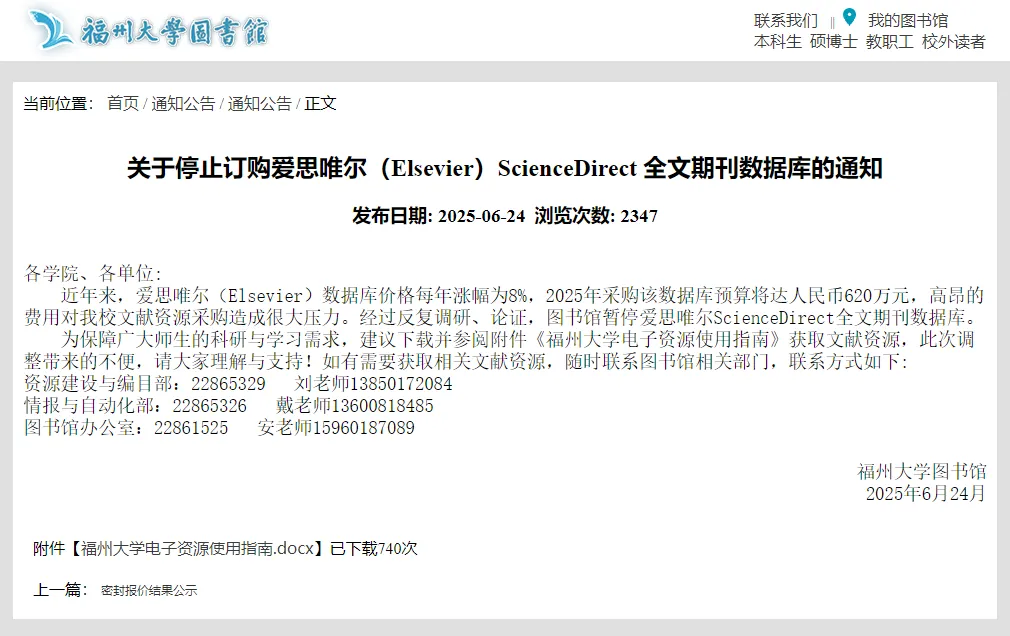Open 我的图书馆 link
The image size is (1010, 636).
point(908,21)
